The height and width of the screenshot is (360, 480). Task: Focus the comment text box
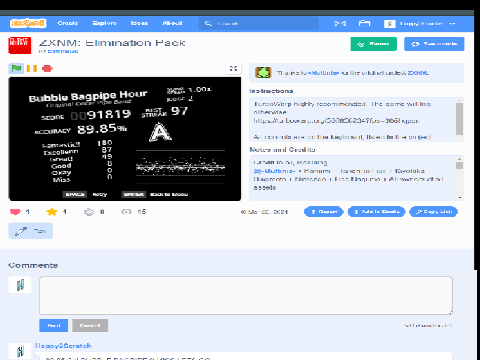(246, 295)
